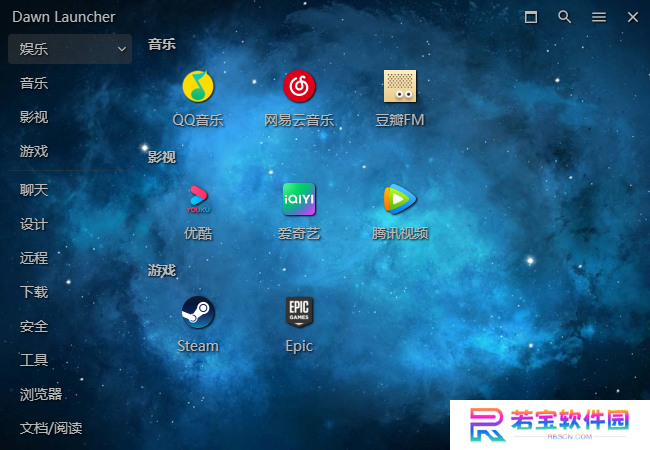Switch to the 设计 category

(x=34, y=224)
